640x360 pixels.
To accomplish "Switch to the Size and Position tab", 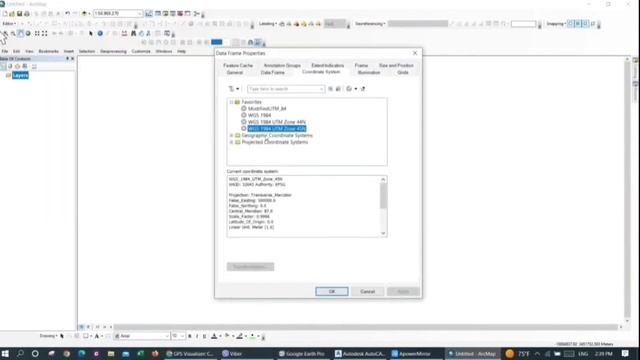I will 396,66.
